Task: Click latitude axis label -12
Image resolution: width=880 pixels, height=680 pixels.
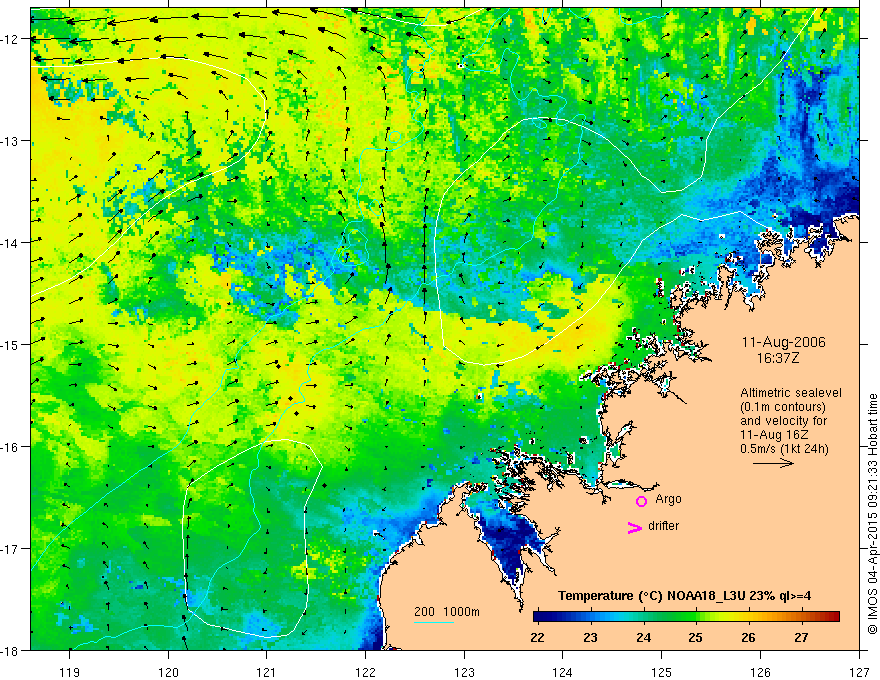Action: point(10,39)
